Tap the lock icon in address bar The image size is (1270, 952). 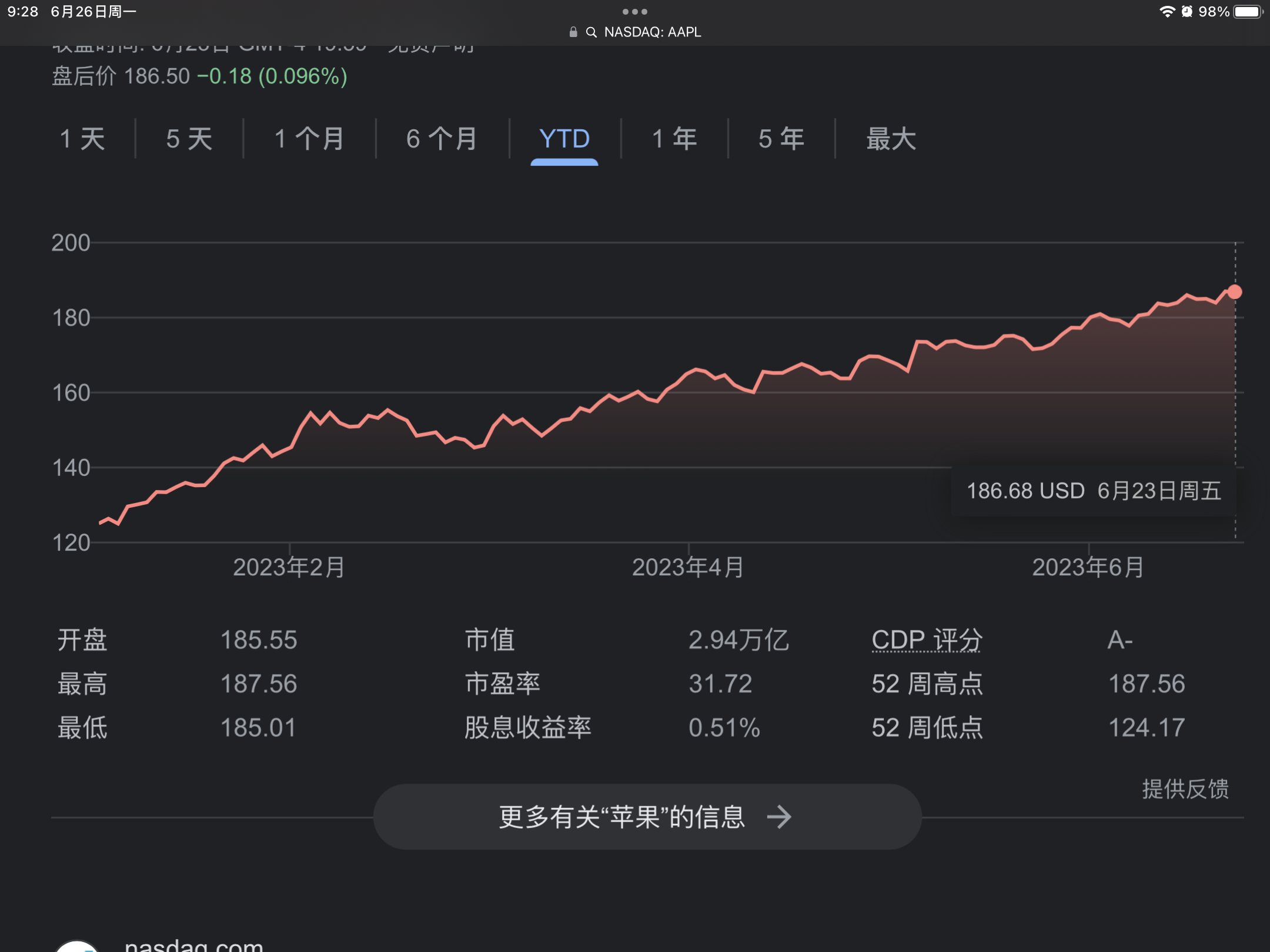[573, 32]
